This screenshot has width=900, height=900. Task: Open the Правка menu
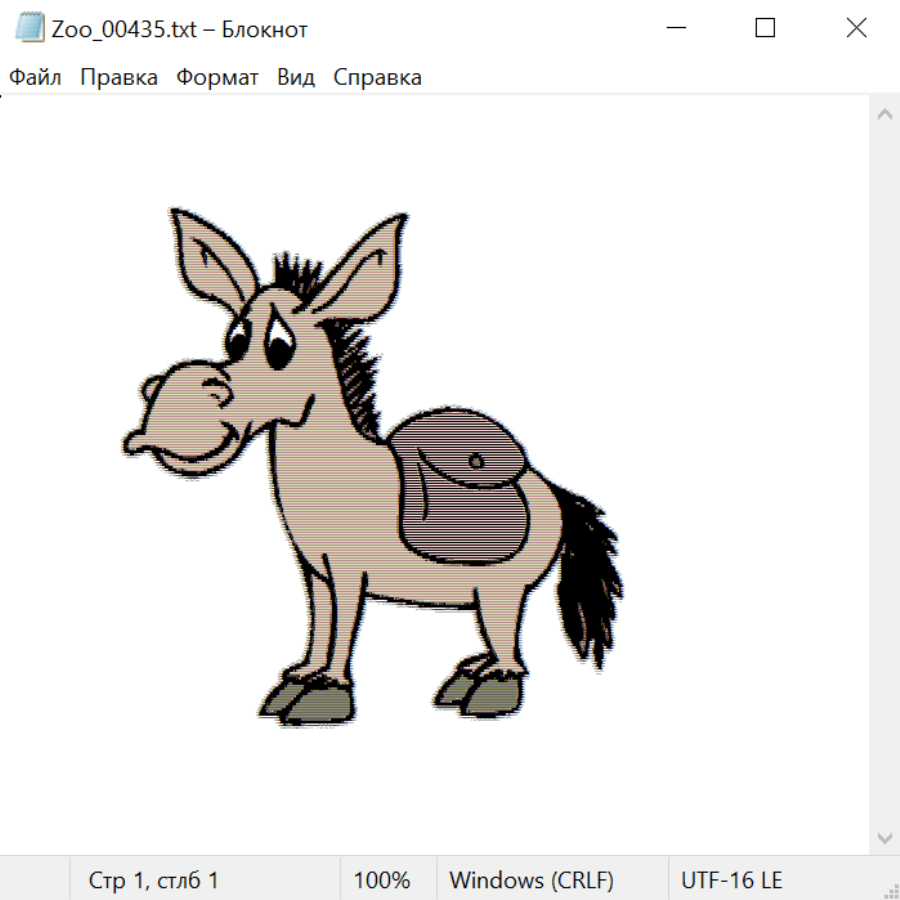[x=119, y=78]
